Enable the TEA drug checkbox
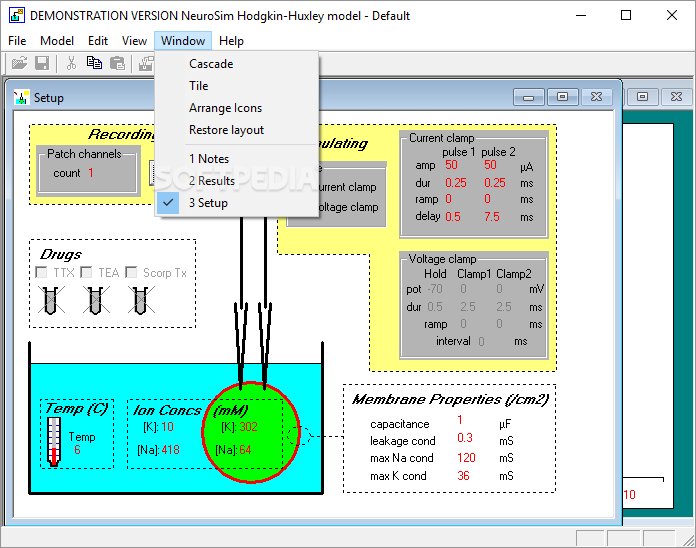696x548 pixels. 87,272
